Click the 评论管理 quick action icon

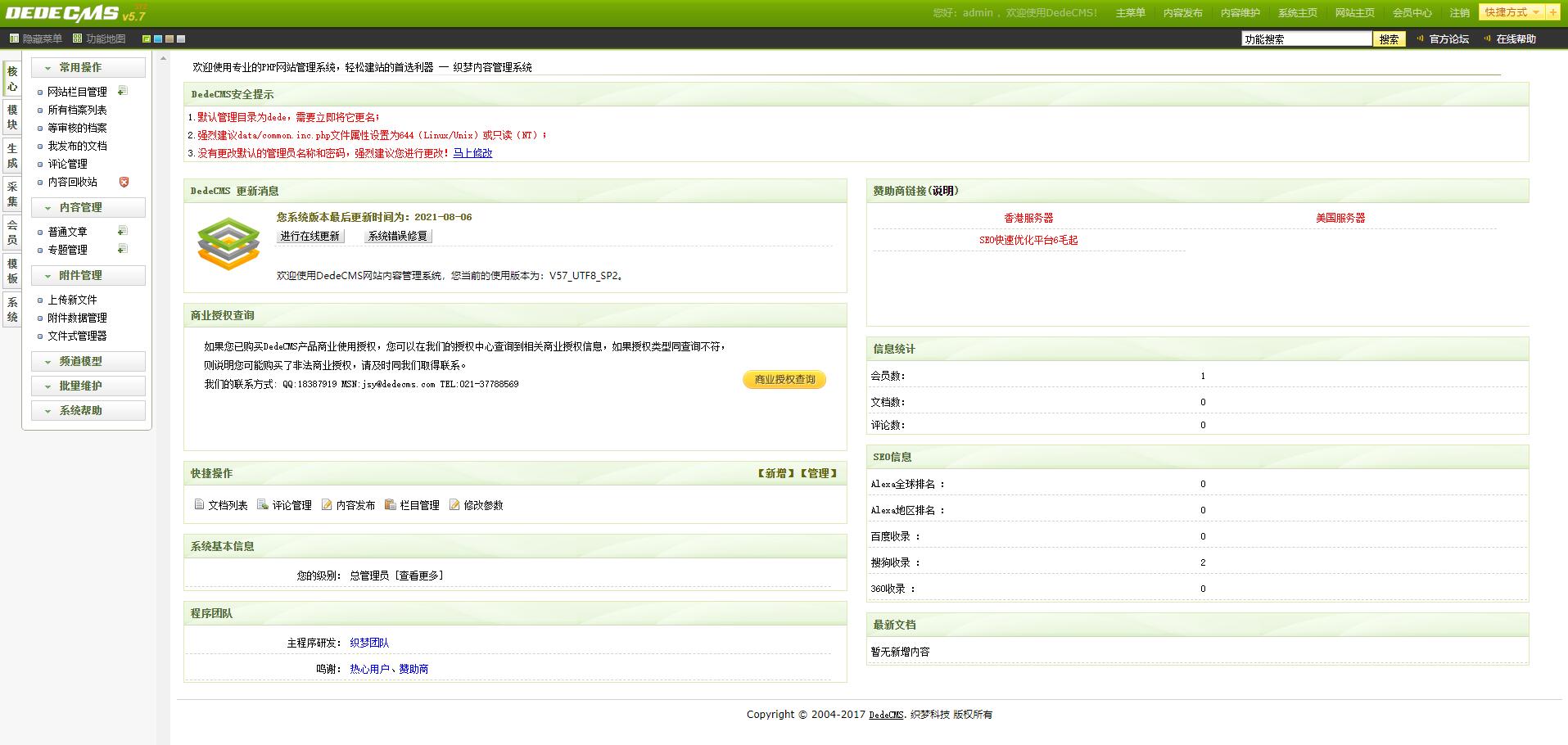(x=263, y=505)
